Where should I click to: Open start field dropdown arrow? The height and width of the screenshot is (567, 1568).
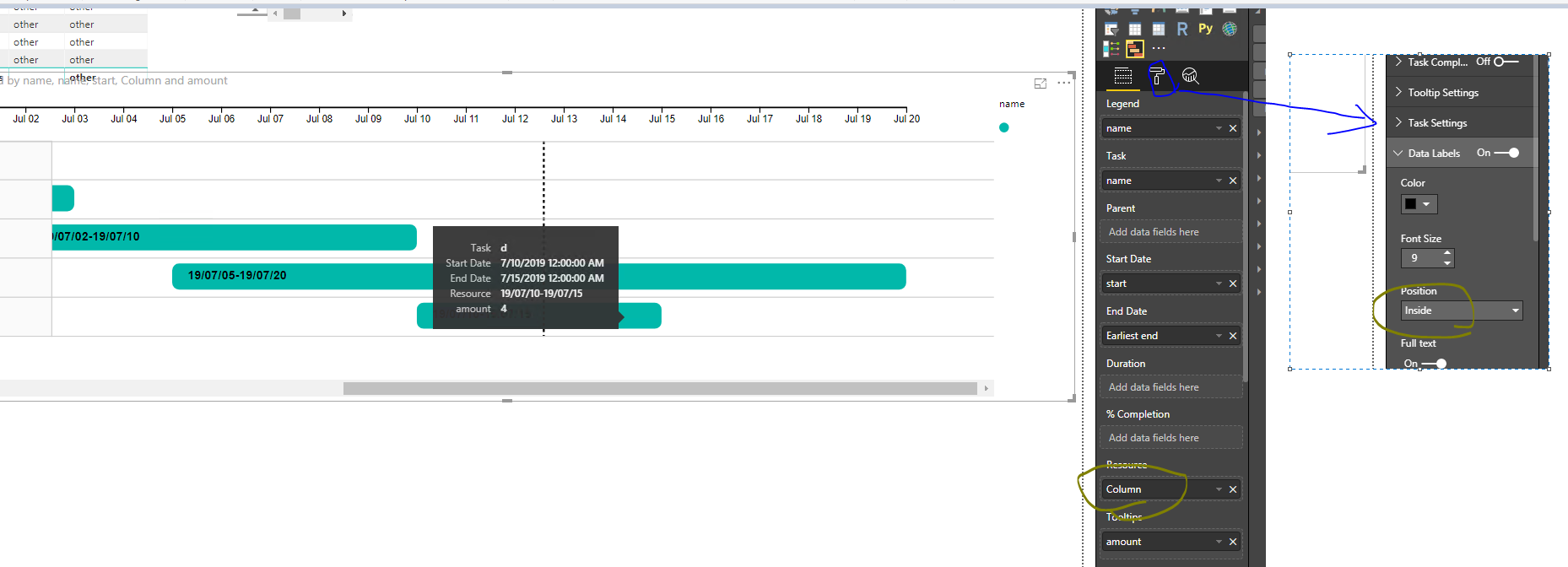pos(1219,283)
